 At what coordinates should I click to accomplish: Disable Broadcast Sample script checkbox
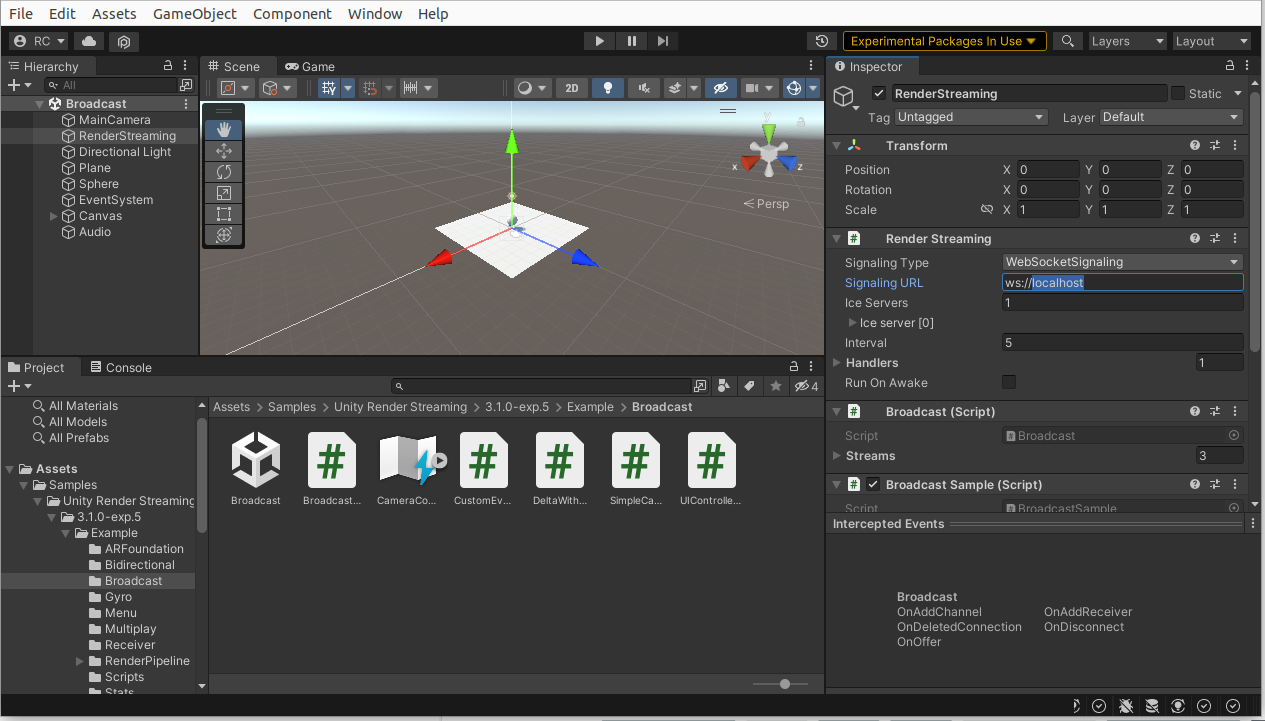coord(873,485)
